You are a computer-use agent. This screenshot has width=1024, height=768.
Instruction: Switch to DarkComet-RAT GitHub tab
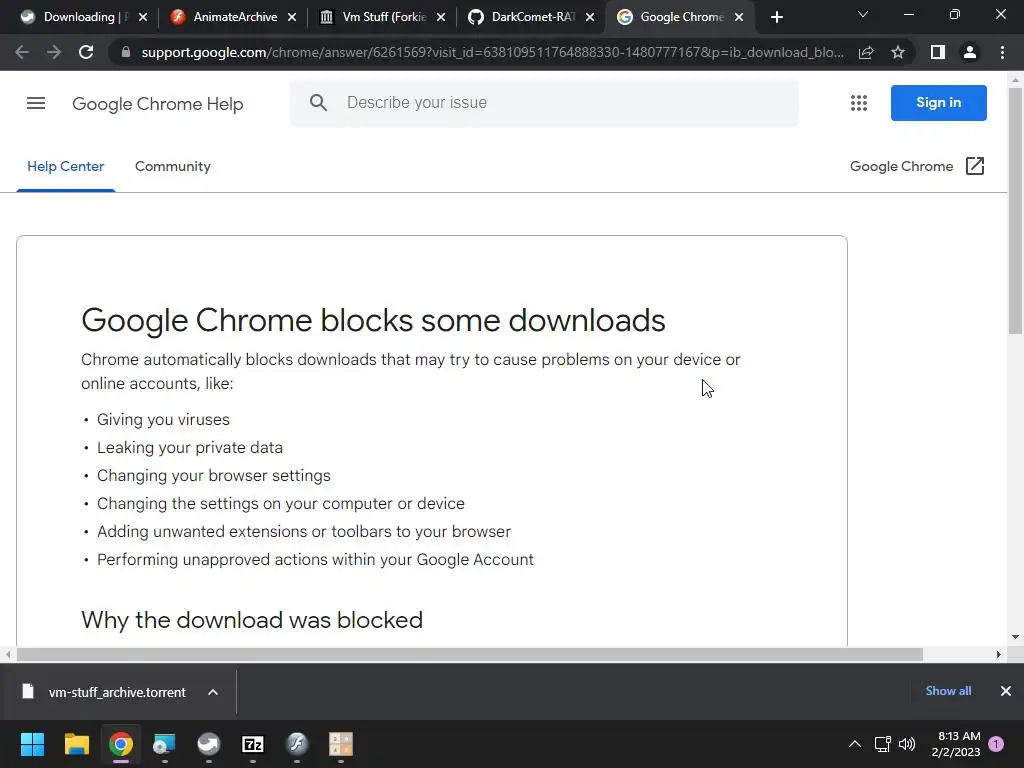tap(531, 17)
